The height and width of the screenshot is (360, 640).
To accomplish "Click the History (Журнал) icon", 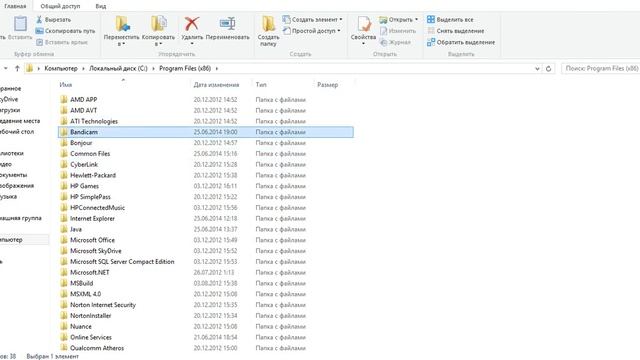I will click(383, 42).
